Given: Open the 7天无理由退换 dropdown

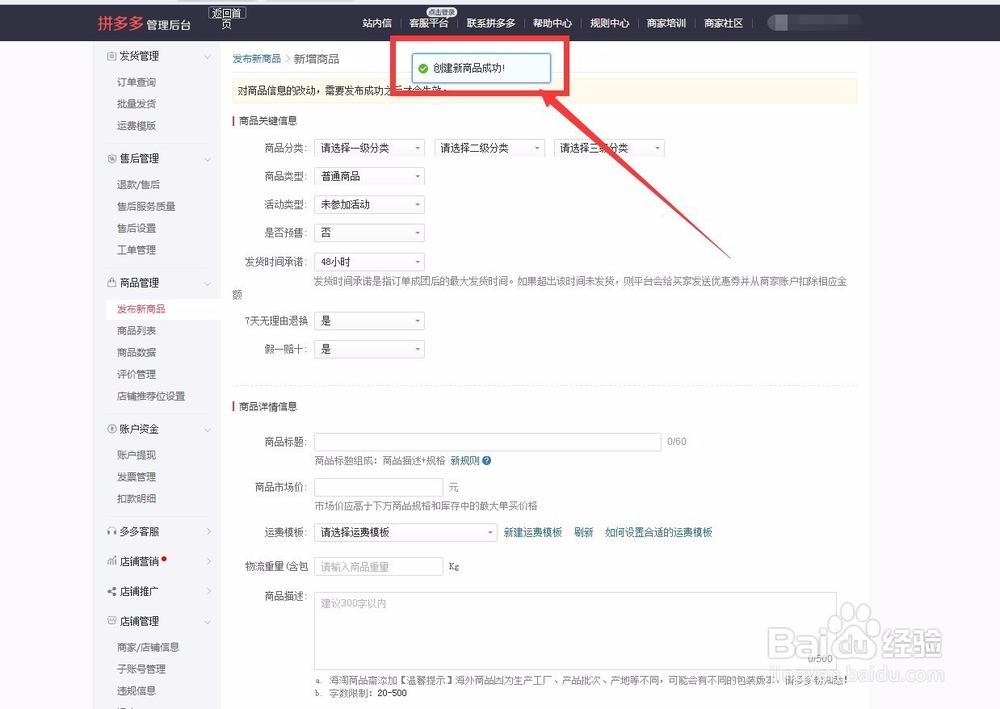Looking at the screenshot, I should coord(369,321).
